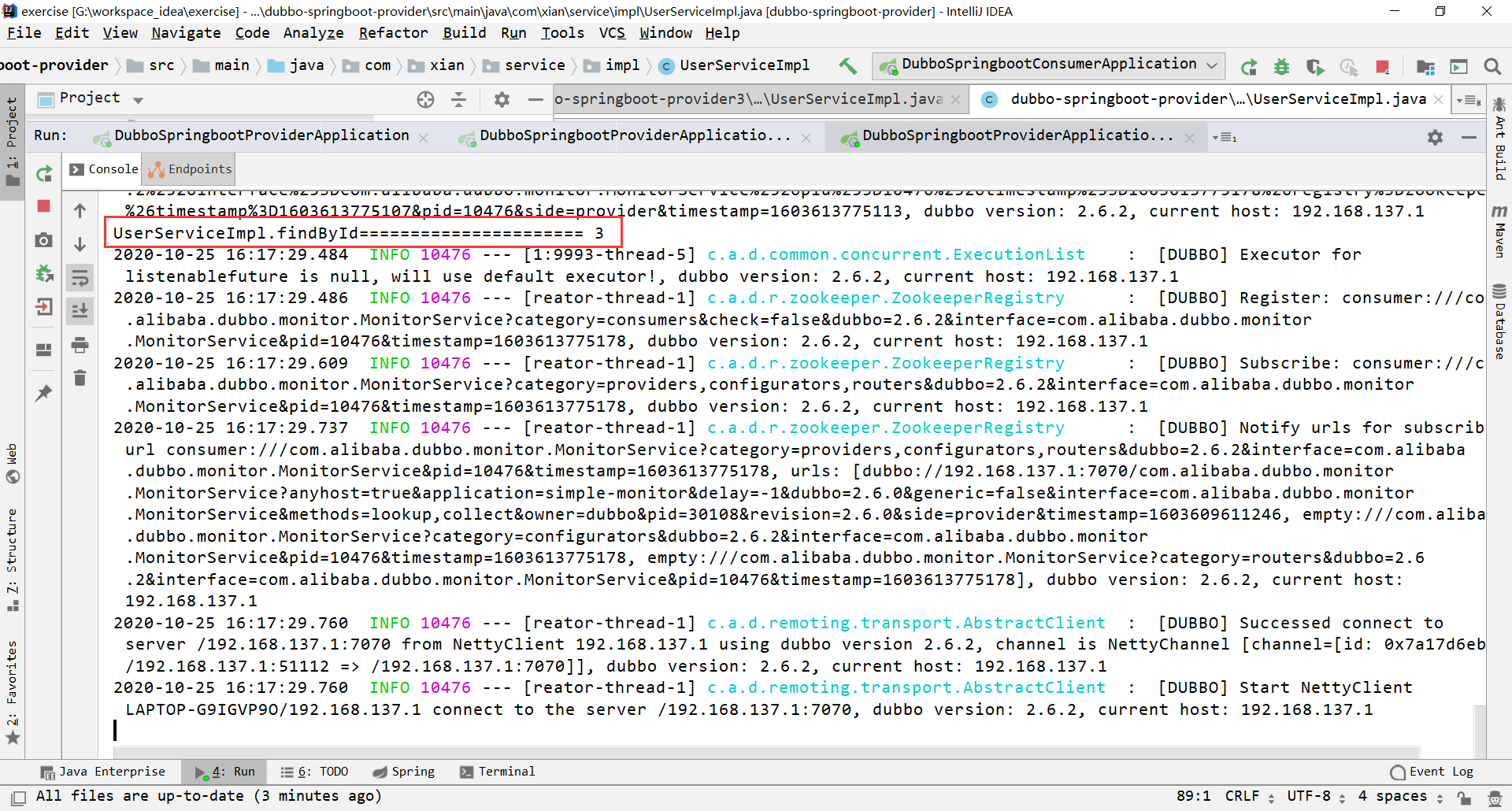
Task: Toggle the file read-only lock icon
Action: pyautogui.click(x=1464, y=798)
